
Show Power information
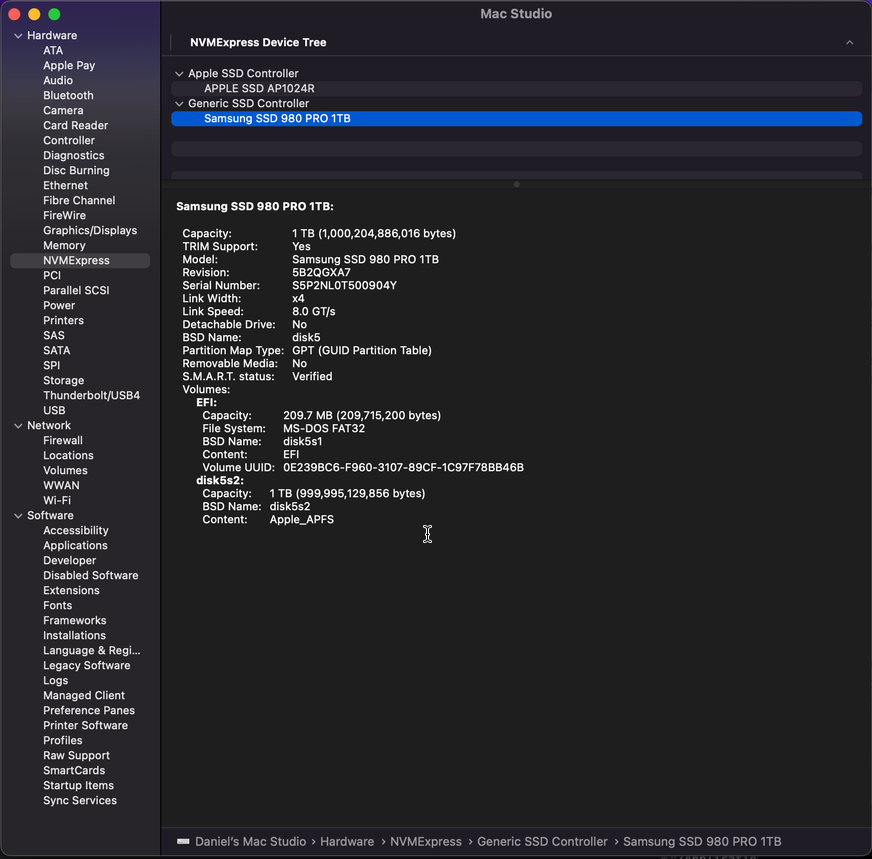click(x=59, y=306)
